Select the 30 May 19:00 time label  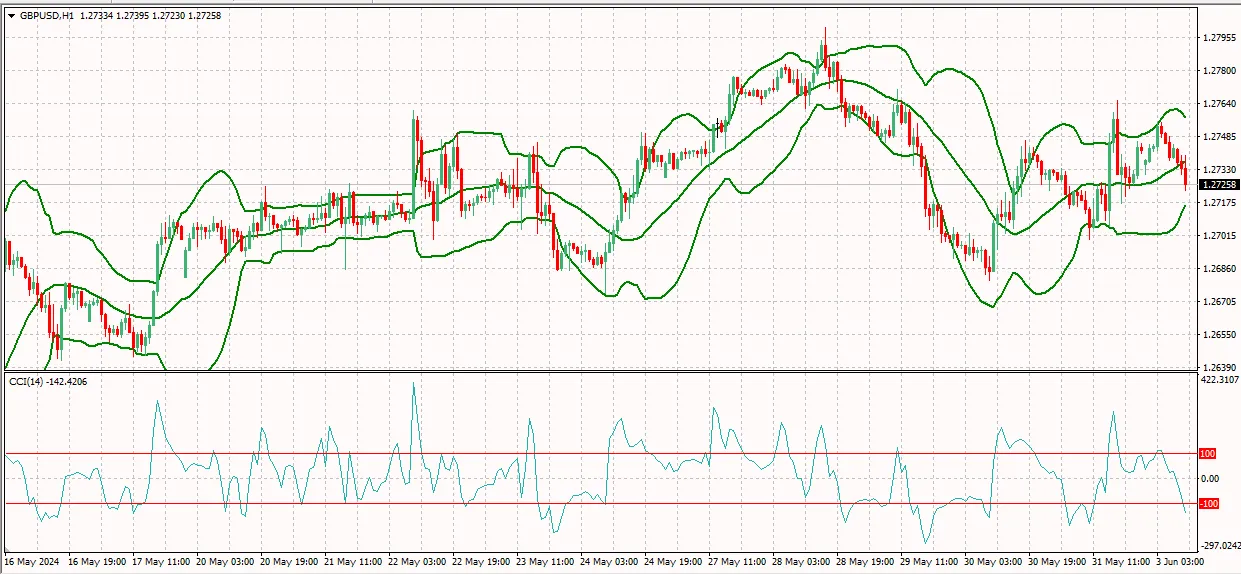tap(1056, 562)
